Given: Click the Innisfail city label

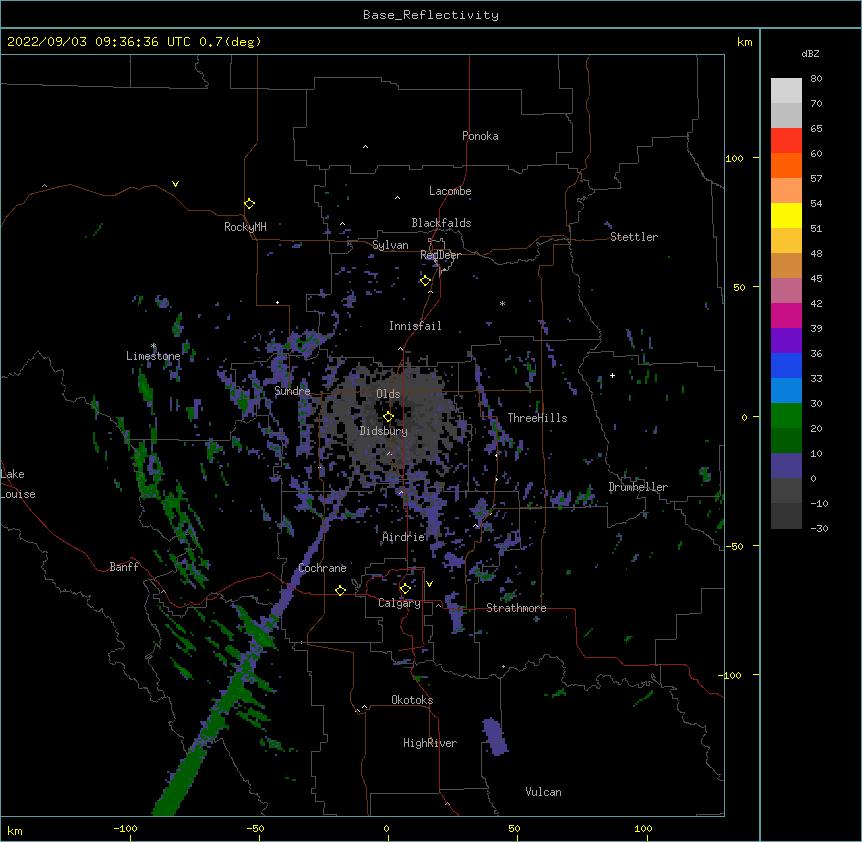Looking at the screenshot, I should click(x=415, y=326).
